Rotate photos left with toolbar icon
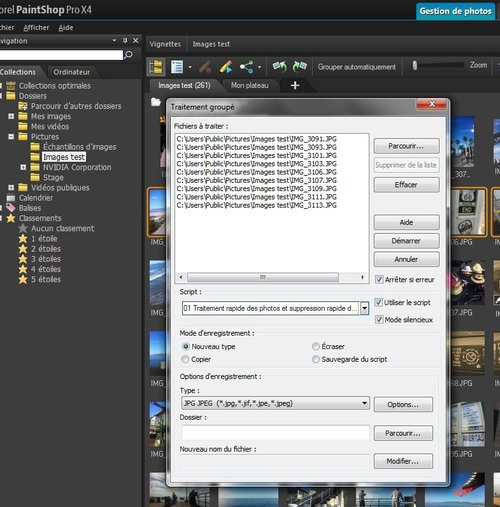This screenshot has height=507, width=500. point(279,66)
